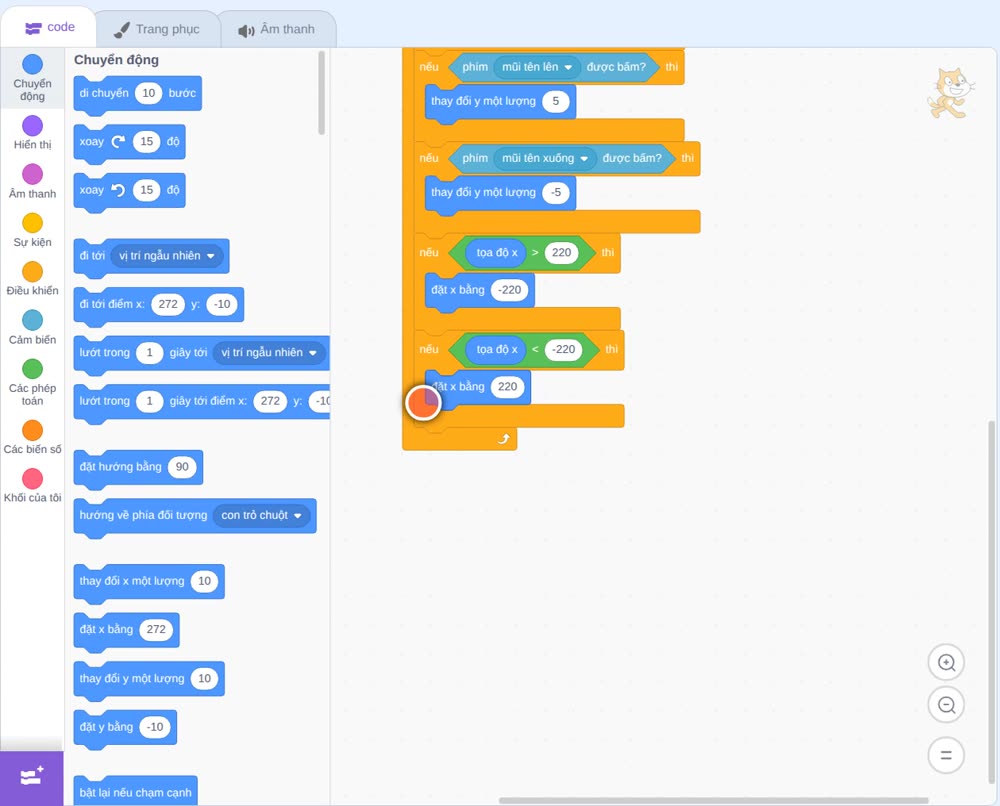
Task: Click the 'di chuyển 10 bước' block
Action: 138,94
